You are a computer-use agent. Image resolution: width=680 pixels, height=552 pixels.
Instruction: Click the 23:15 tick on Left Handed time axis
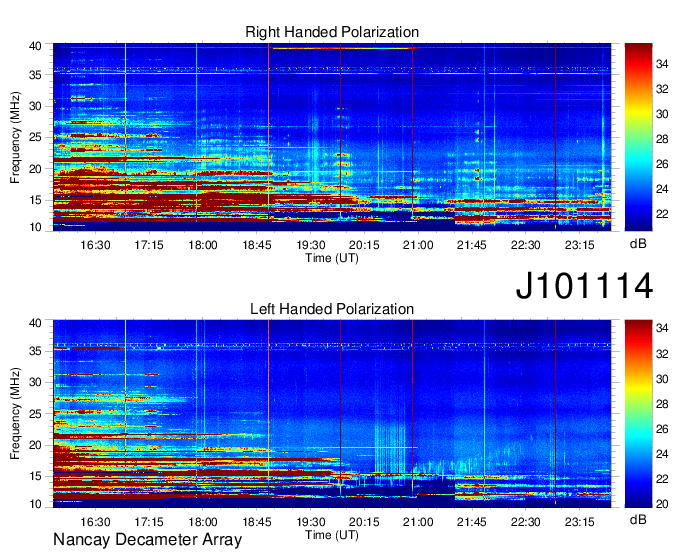coord(579,522)
